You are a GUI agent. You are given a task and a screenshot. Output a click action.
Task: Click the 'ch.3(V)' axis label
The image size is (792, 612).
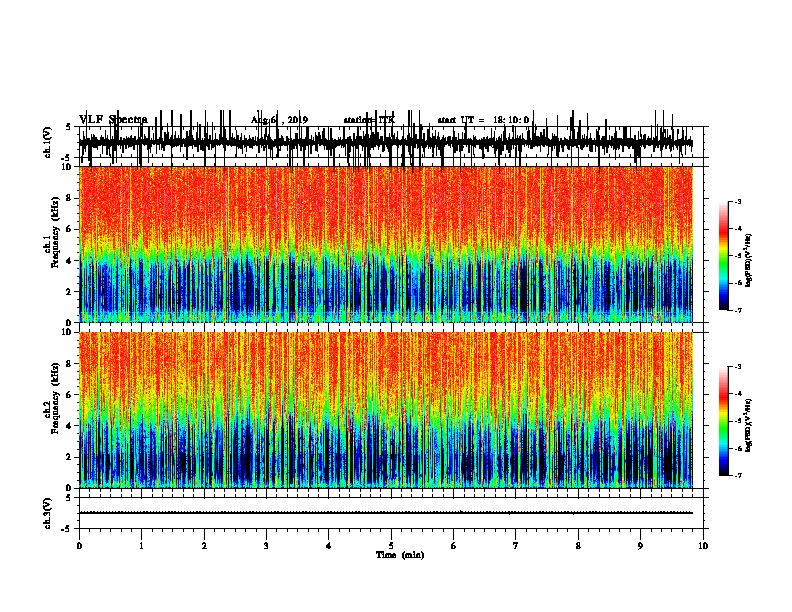click(x=48, y=513)
